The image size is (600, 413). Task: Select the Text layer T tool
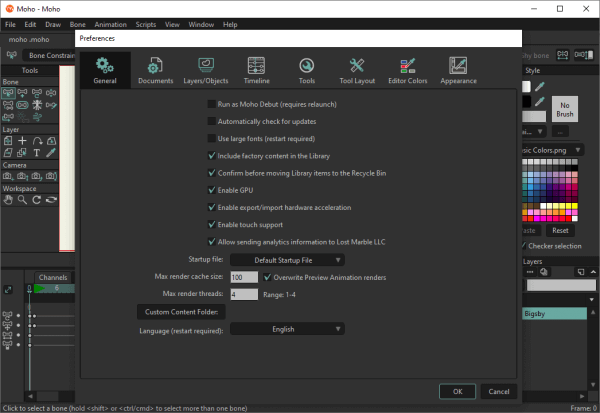[37, 153]
